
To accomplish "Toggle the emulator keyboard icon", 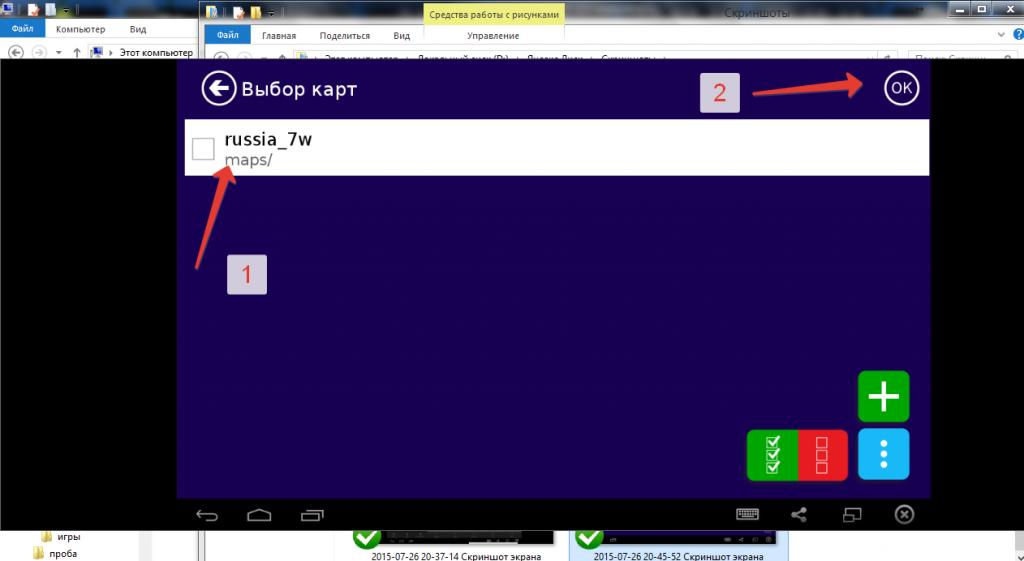I will 747,515.
